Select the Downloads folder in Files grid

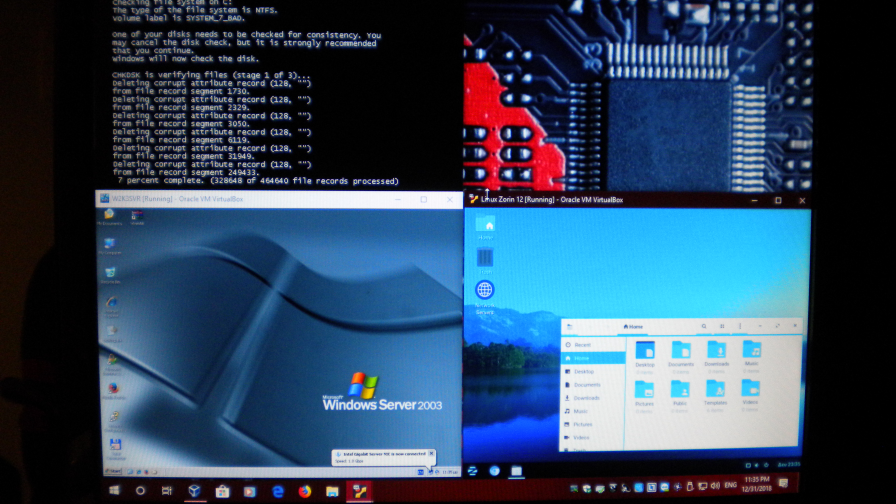pyautogui.click(x=717, y=355)
